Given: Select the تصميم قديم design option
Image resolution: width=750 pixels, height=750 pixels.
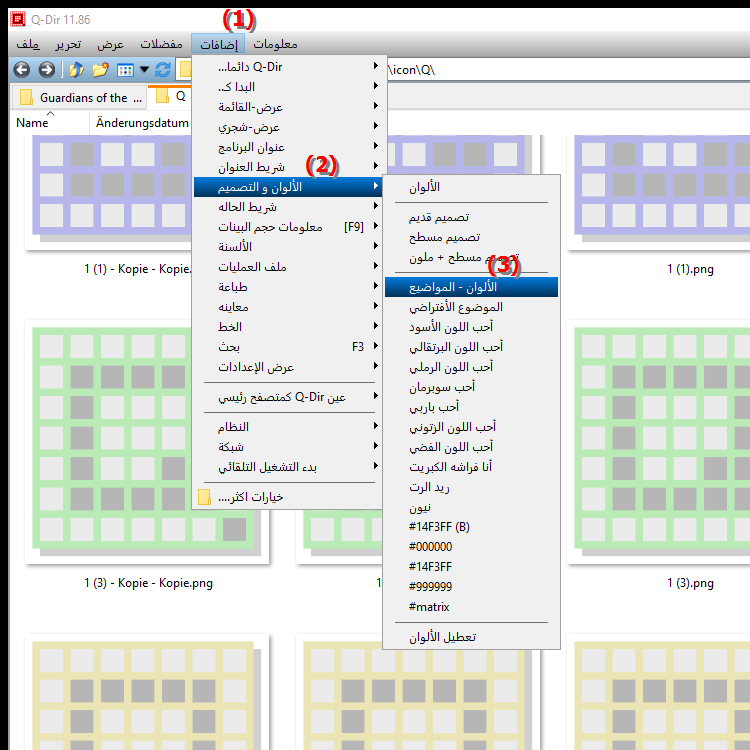Looking at the screenshot, I should [x=471, y=218].
